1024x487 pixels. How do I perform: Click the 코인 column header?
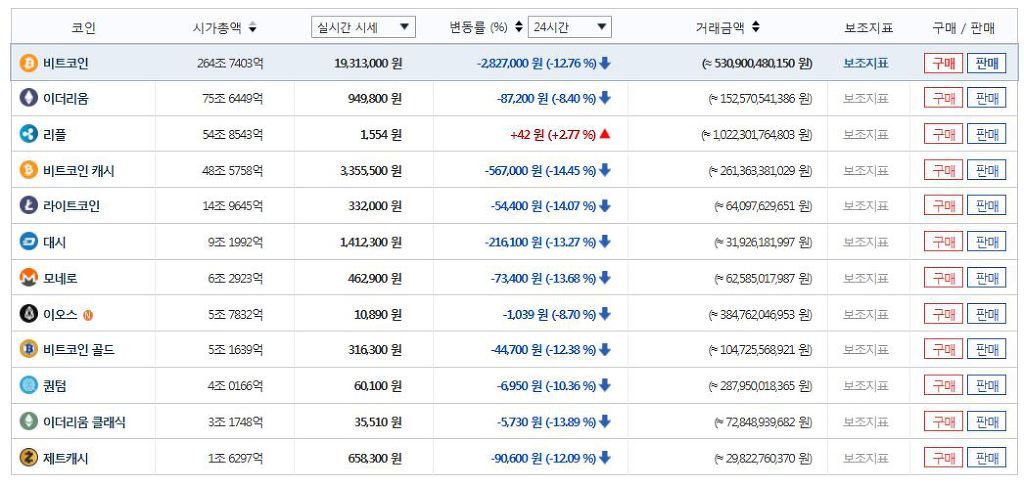tap(84, 27)
